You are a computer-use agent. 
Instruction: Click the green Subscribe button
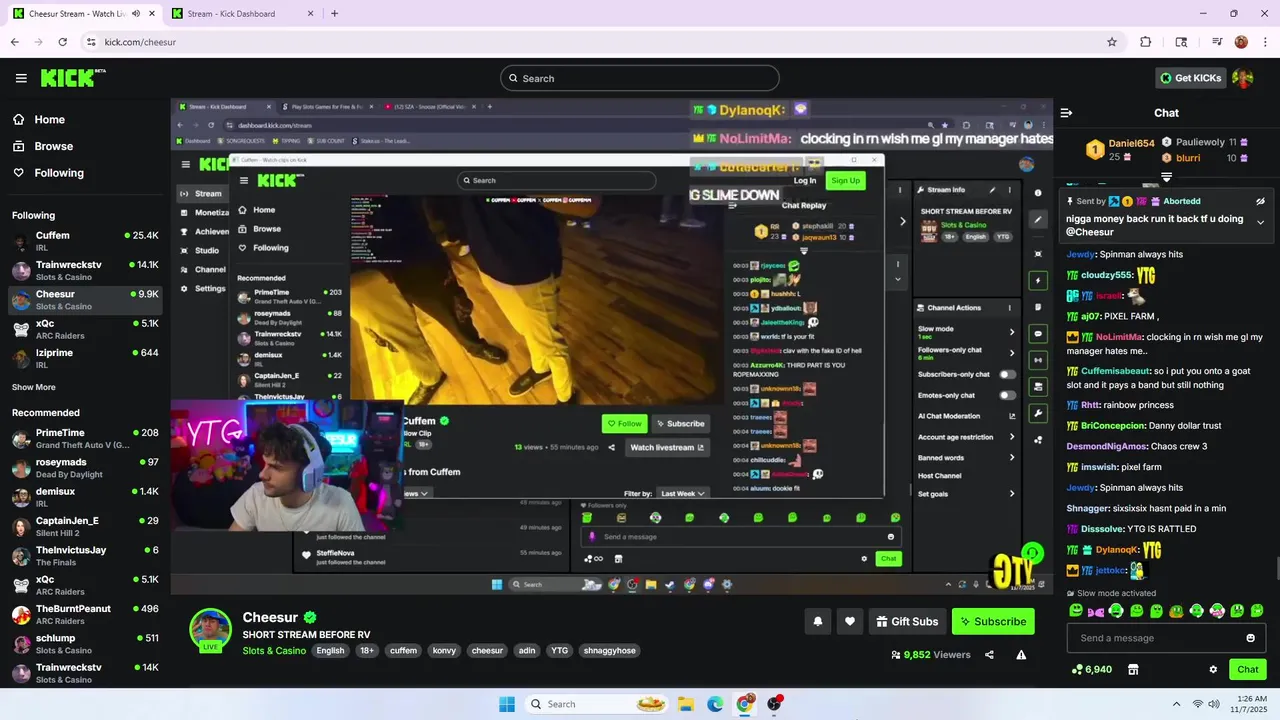pos(993,621)
